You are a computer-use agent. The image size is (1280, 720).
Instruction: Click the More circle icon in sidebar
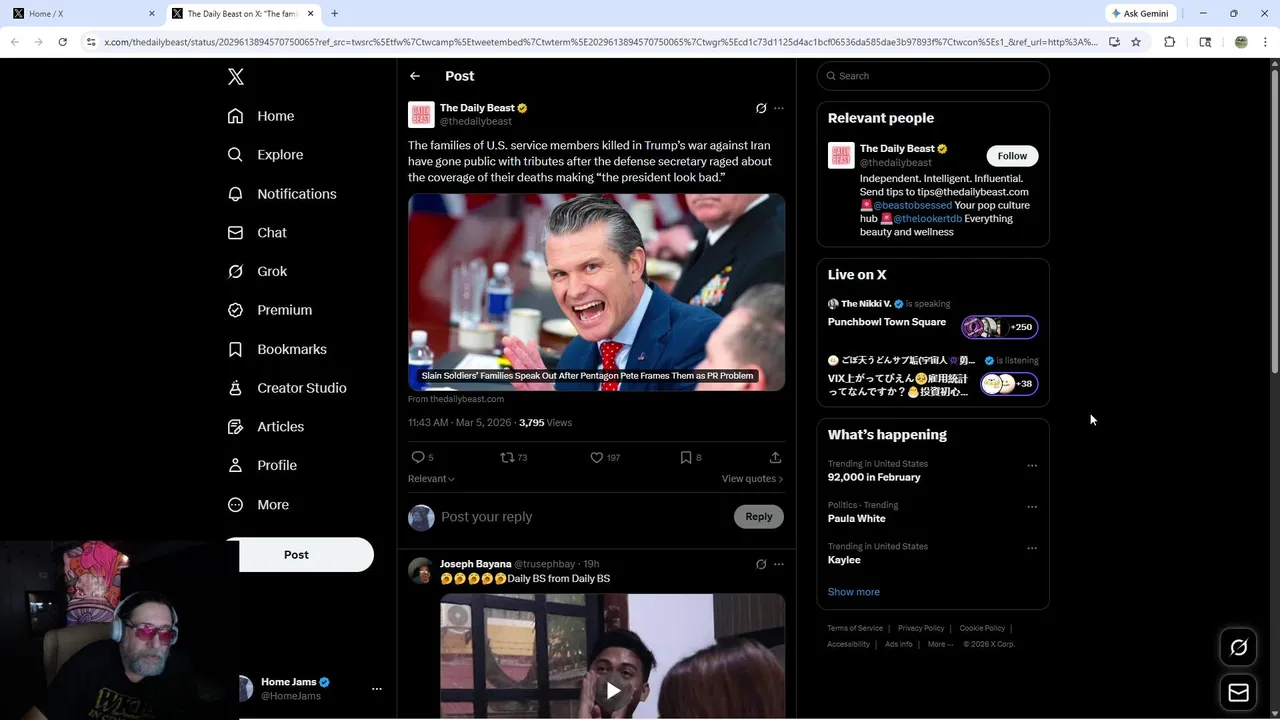(x=236, y=504)
